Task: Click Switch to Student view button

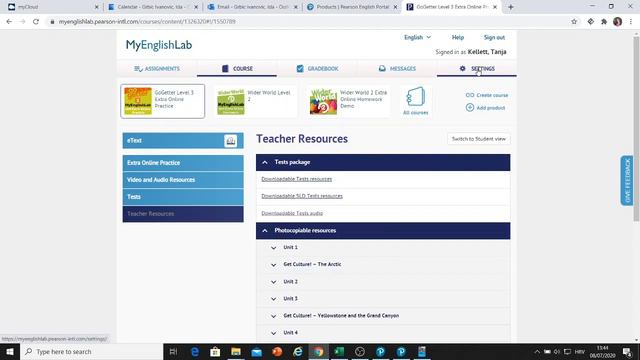Action: (x=478, y=139)
